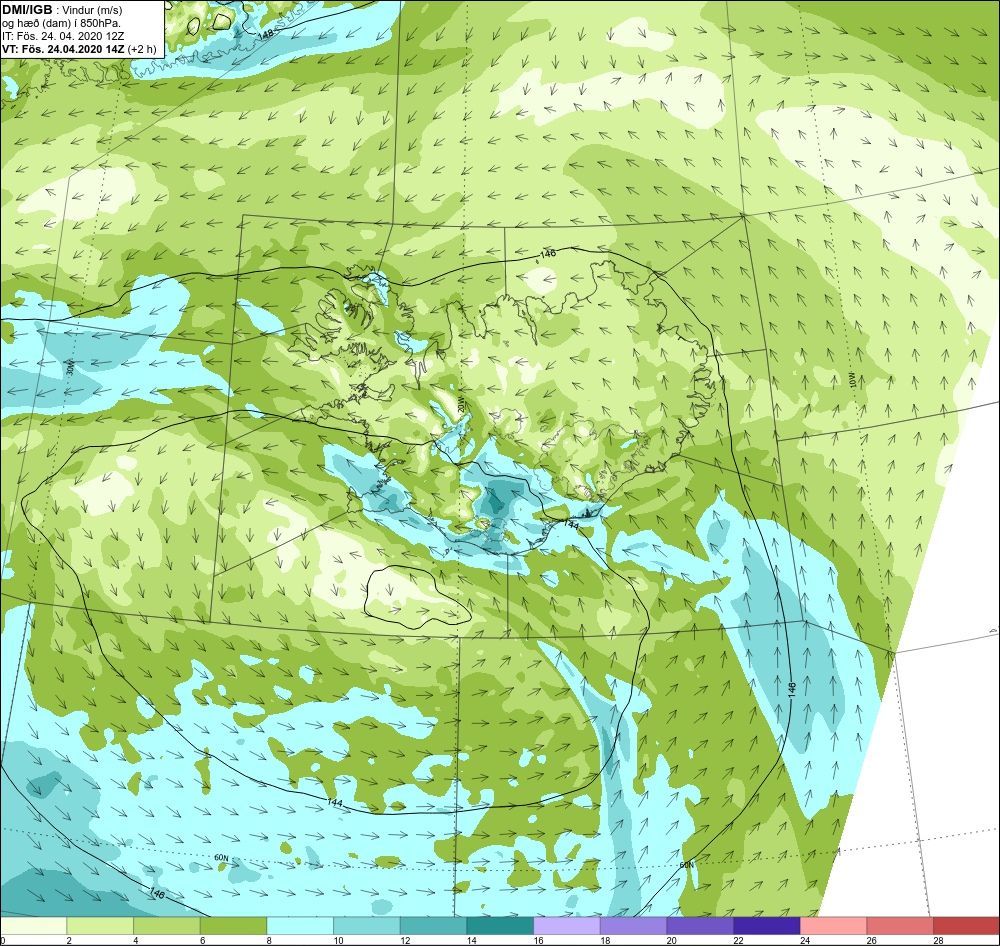This screenshot has height=946, width=1000.
Task: Click legend tick value "28"
Action: [x=938, y=940]
